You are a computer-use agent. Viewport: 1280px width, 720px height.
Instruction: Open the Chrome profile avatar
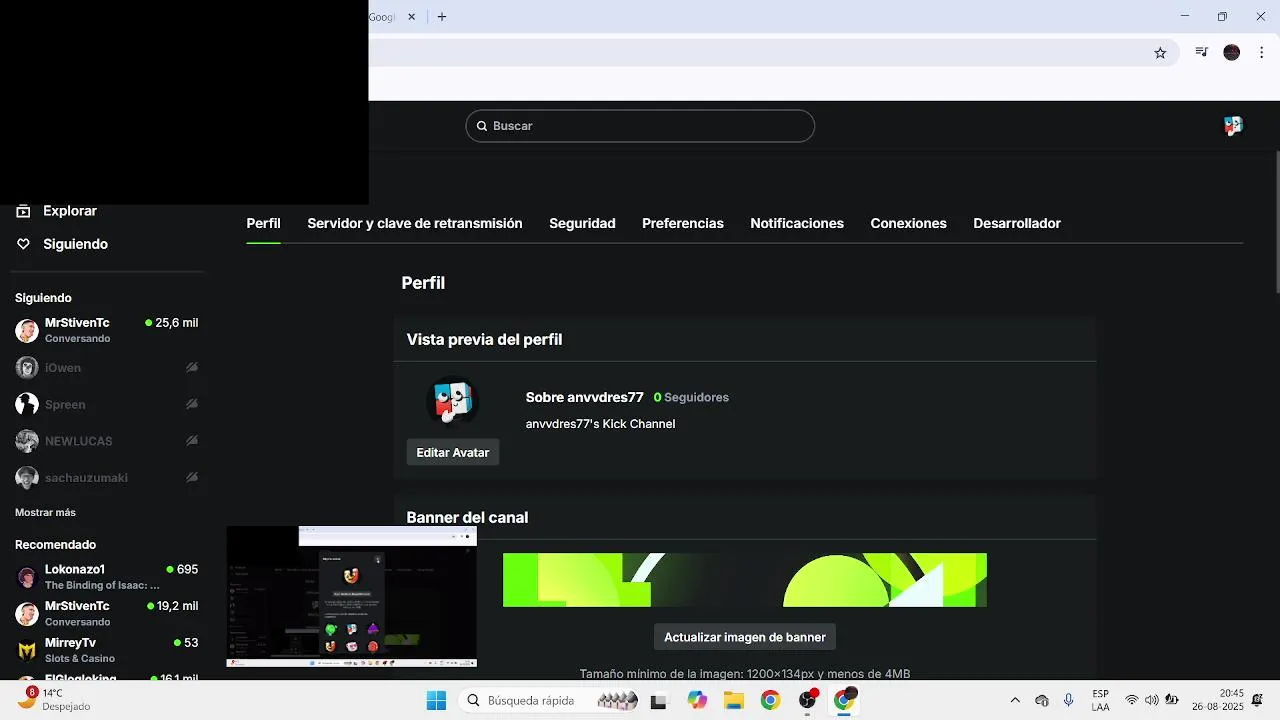1232,53
